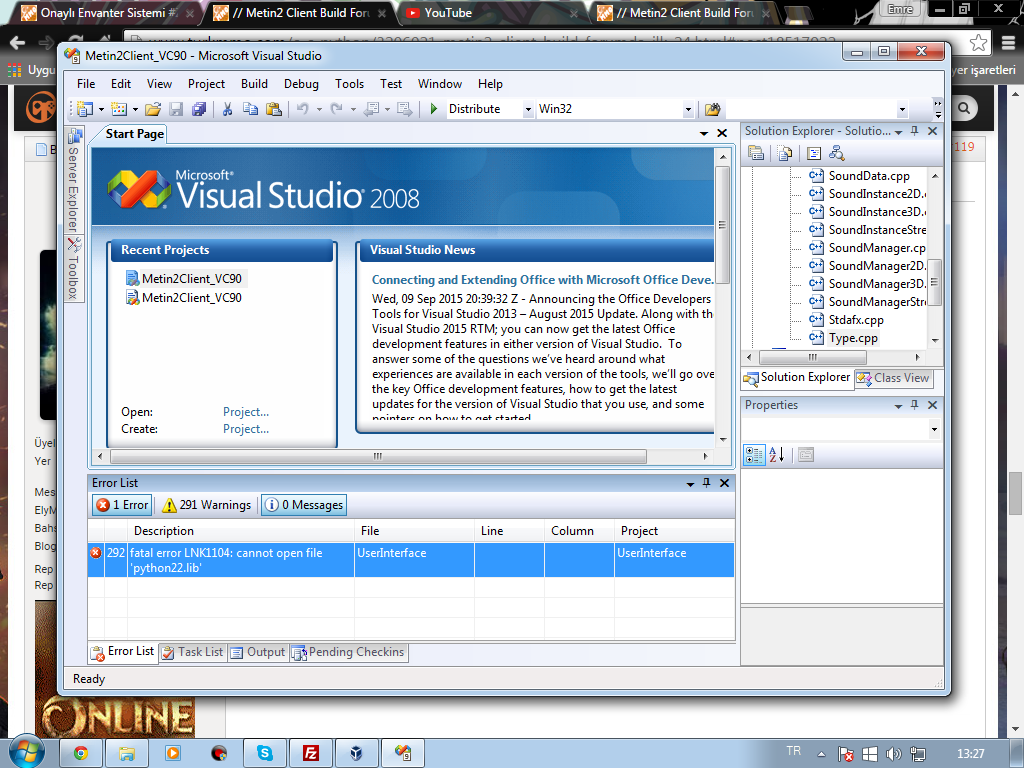The width and height of the screenshot is (1024, 768).
Task: Toggle the 0 Messages filter button
Action: (x=304, y=505)
